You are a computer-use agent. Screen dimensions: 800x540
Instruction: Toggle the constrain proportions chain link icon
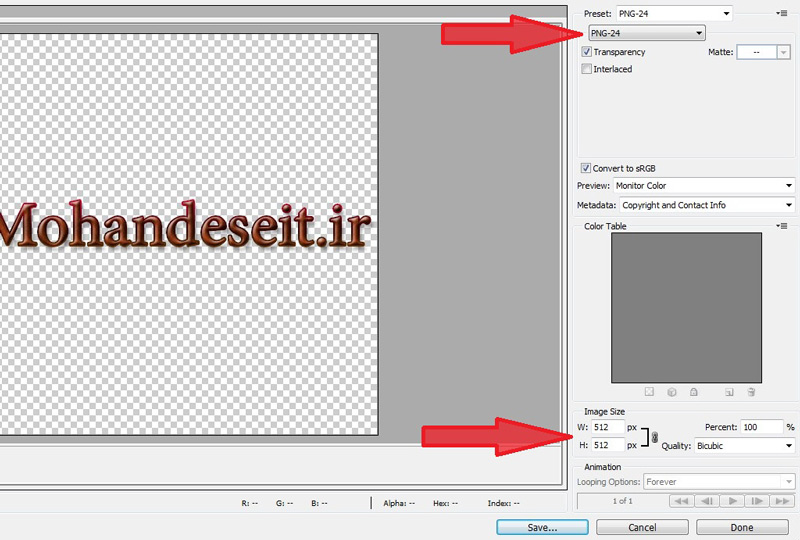655,437
